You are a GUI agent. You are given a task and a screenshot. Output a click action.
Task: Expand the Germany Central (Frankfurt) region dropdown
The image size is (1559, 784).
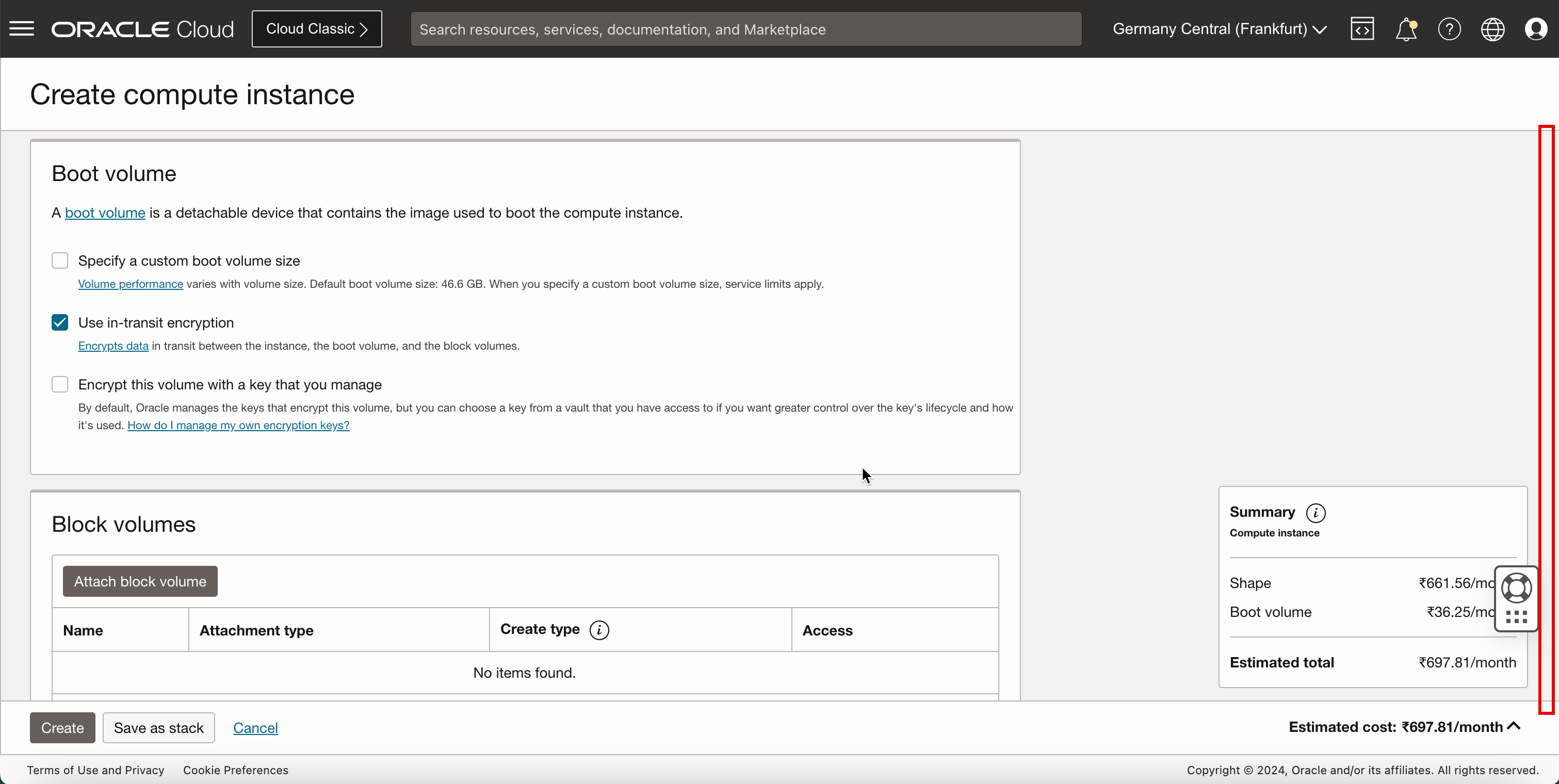(1220, 29)
